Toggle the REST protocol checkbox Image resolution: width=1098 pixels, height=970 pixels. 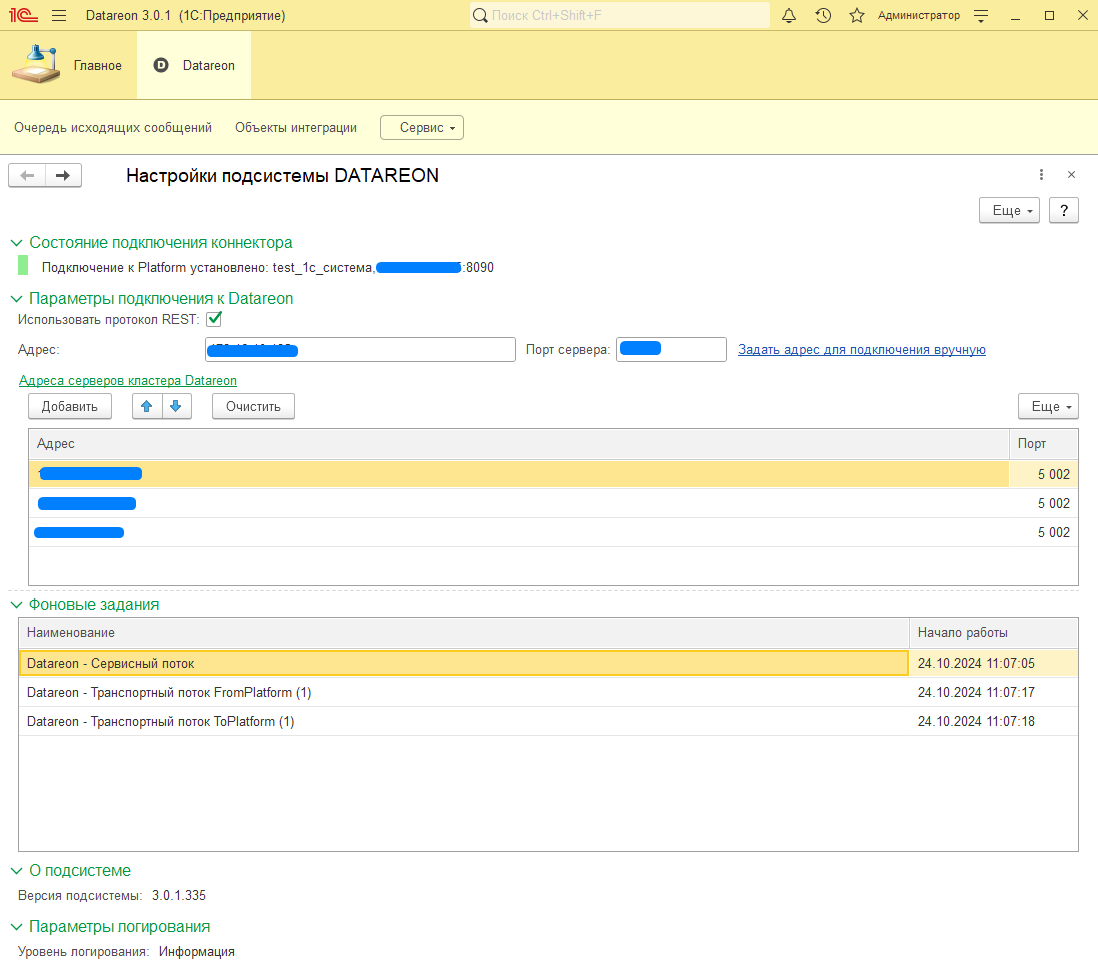click(213, 319)
